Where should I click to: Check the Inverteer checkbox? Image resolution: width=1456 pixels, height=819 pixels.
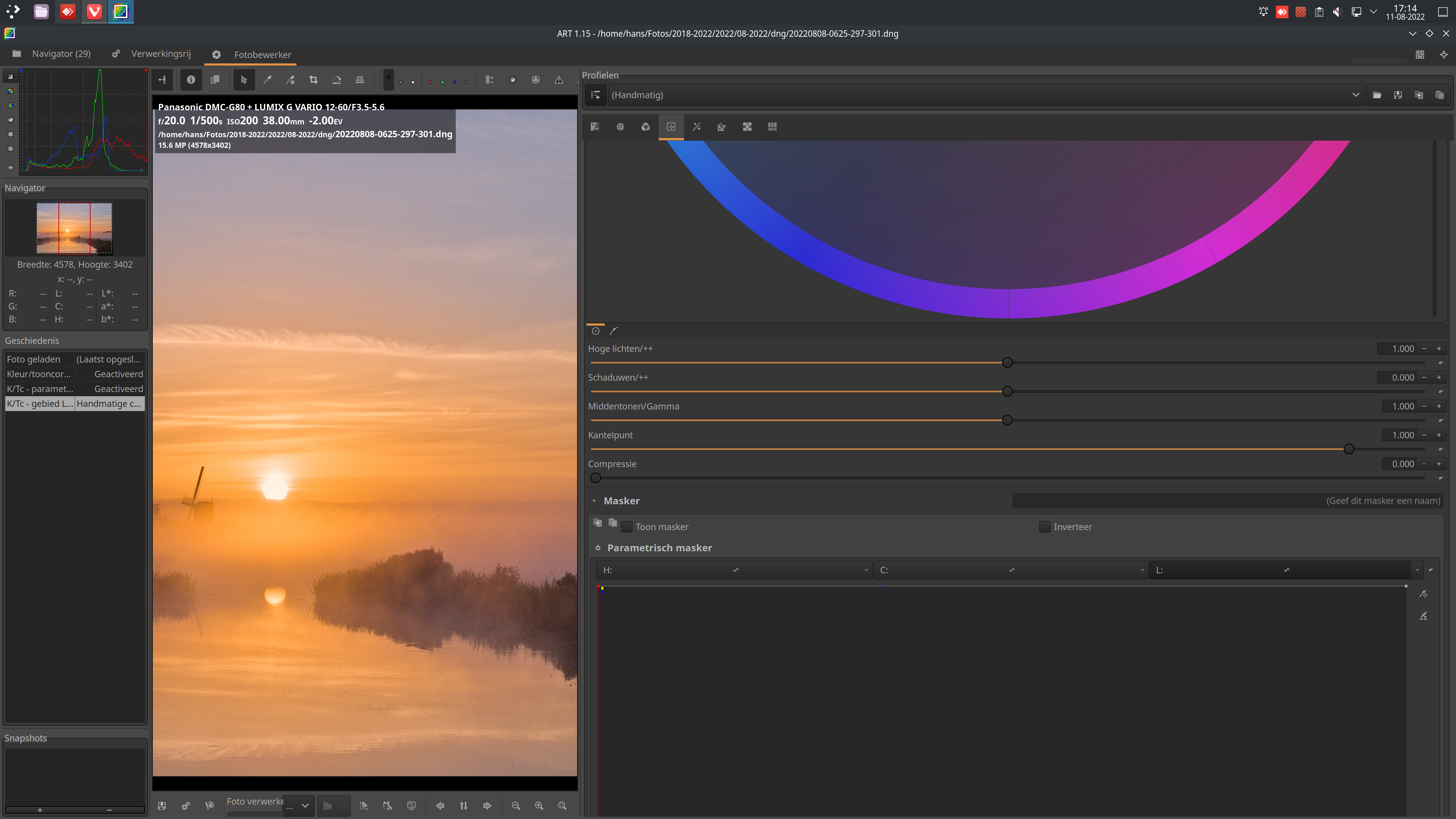click(x=1045, y=527)
